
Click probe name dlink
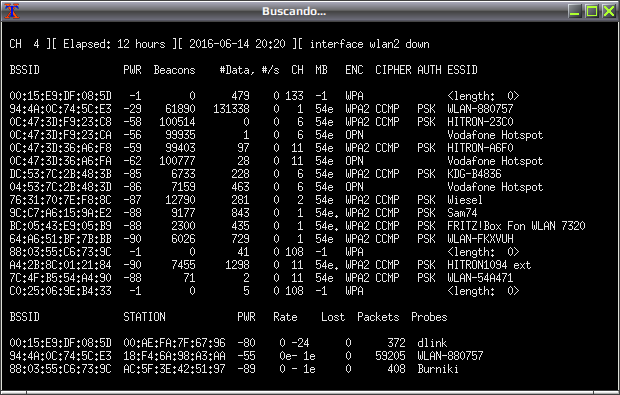click(x=432, y=343)
